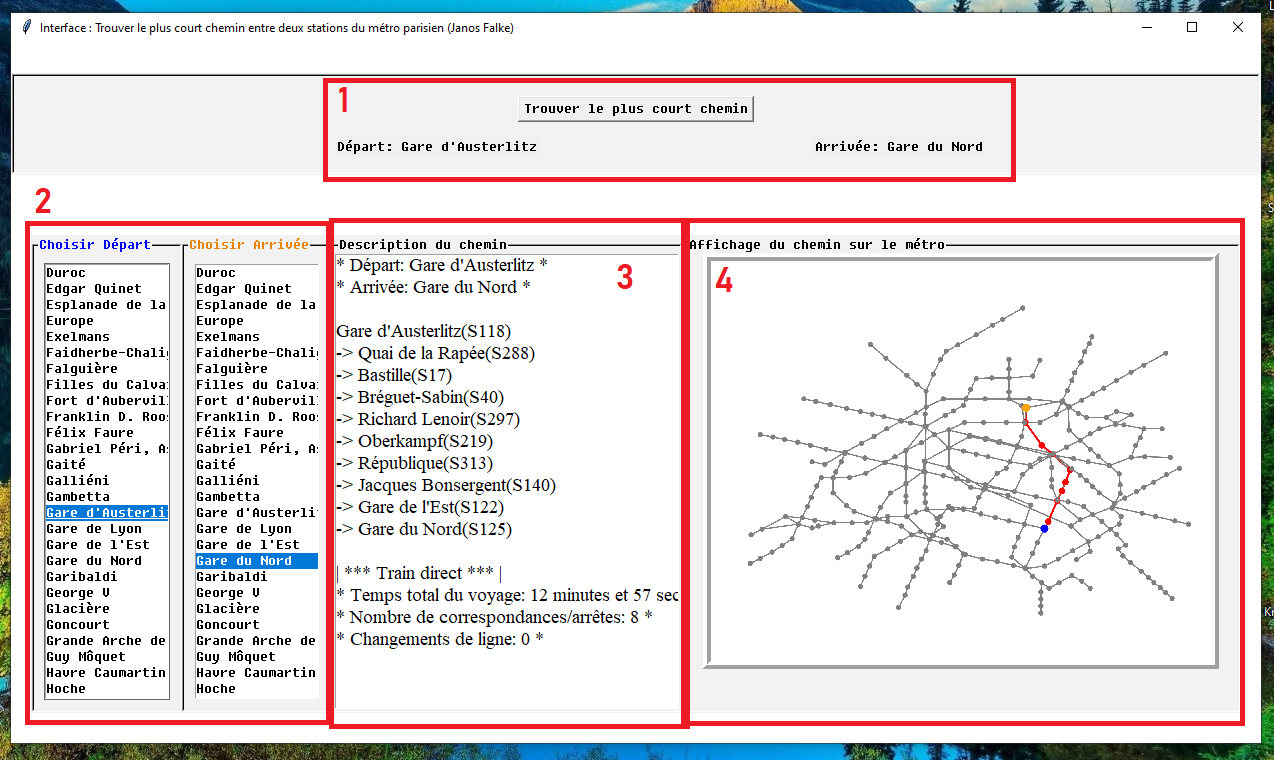Image resolution: width=1274 pixels, height=760 pixels.
Task: Choose Exelmans in the Choisir Départ list
Action: [x=106, y=337]
